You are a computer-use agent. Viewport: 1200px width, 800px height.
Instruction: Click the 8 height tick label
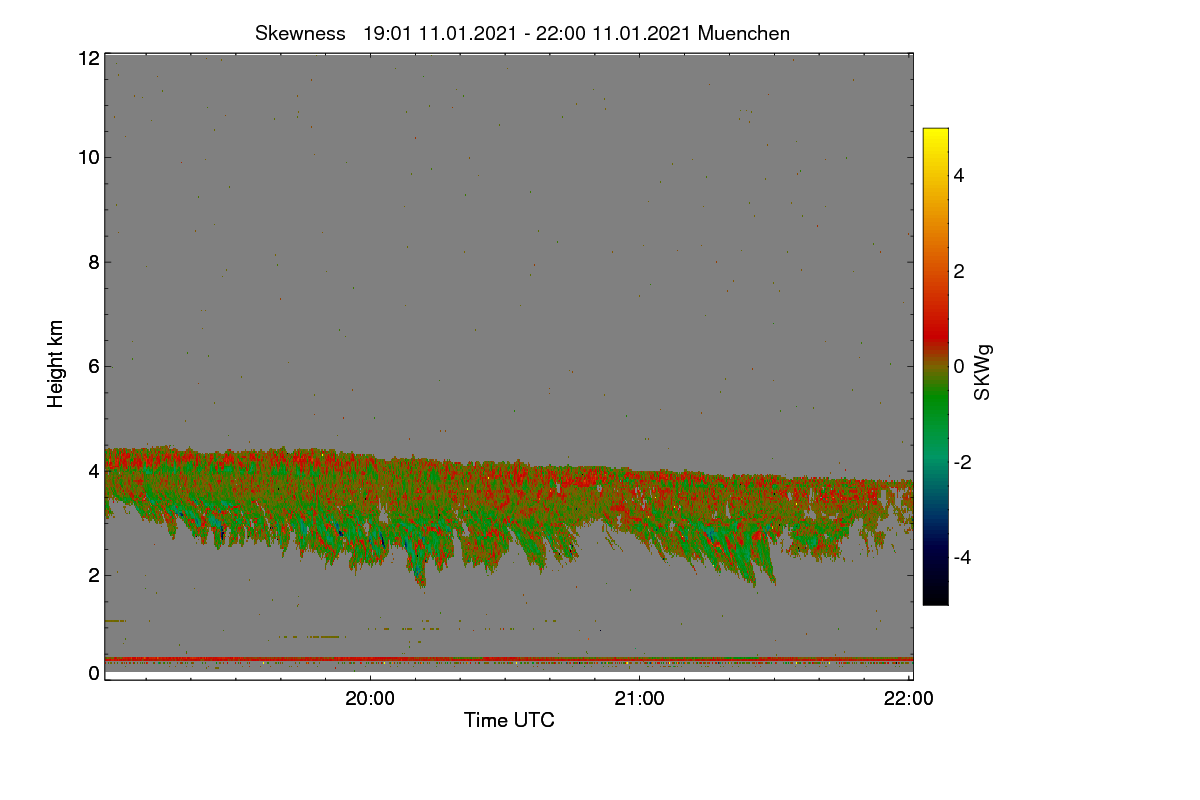[x=93, y=262]
